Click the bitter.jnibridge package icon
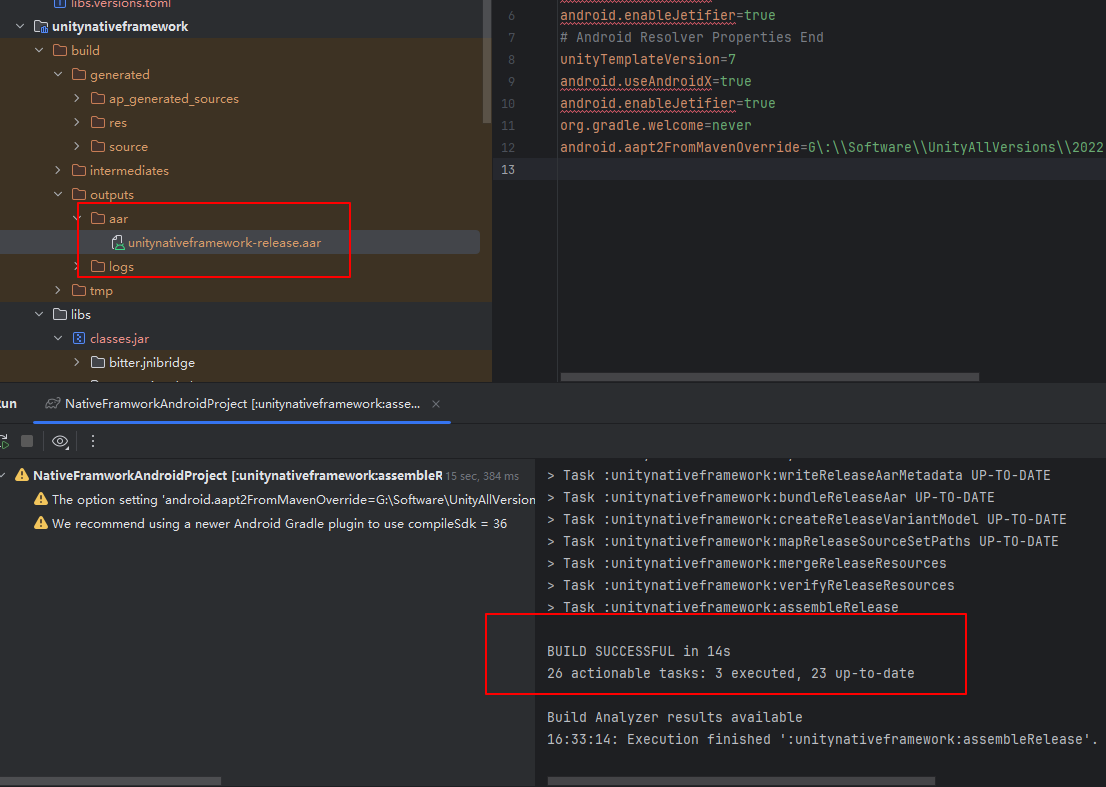The width and height of the screenshot is (1106, 787). point(98,362)
